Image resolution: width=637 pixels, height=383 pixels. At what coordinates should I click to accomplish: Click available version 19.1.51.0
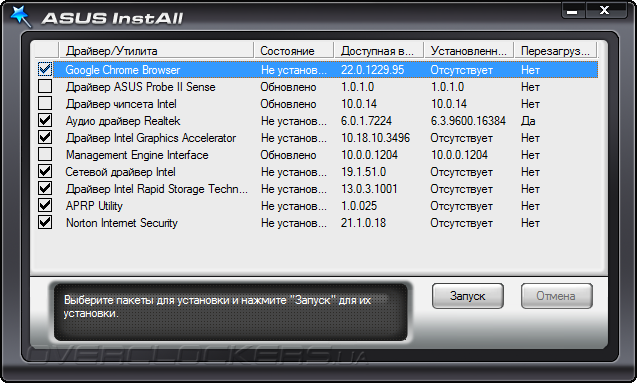364,172
